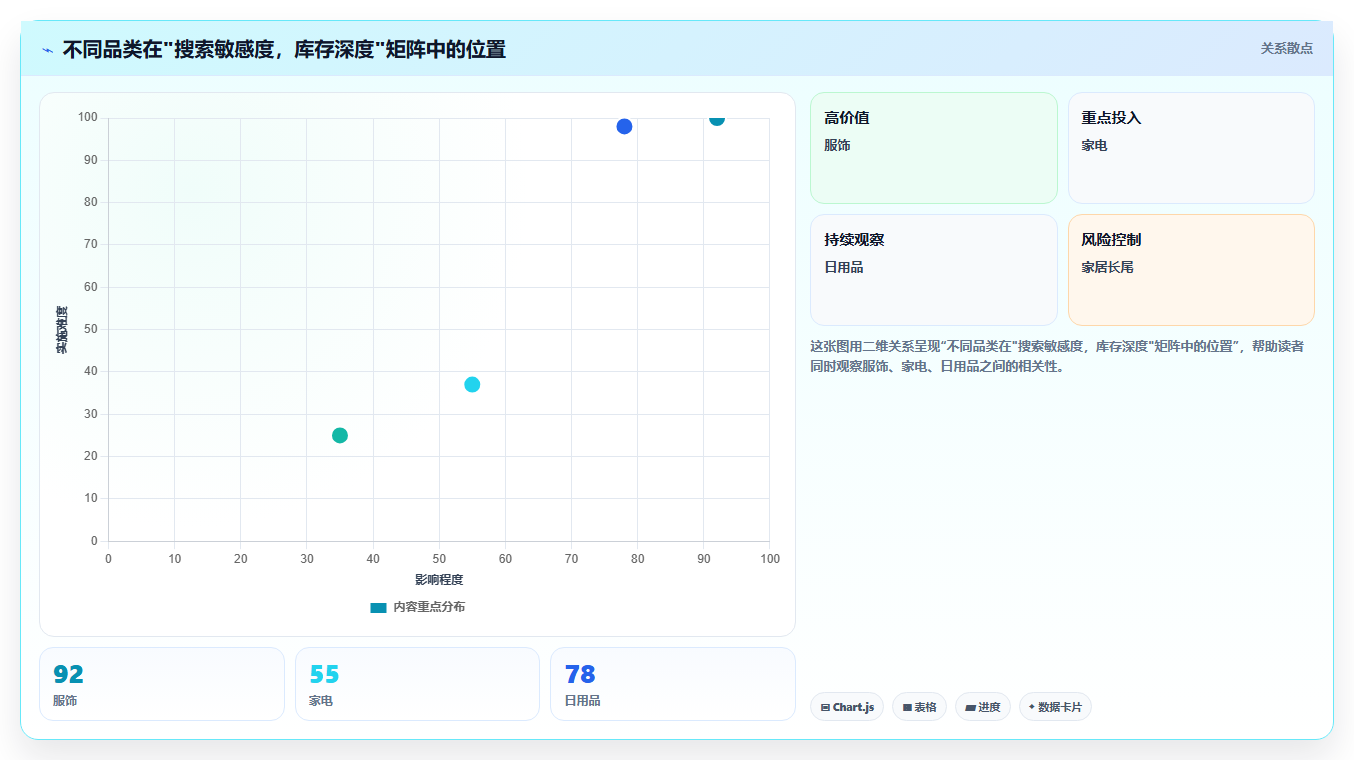
Task: Open the 持续观察 日用品 card
Action: click(x=933, y=270)
